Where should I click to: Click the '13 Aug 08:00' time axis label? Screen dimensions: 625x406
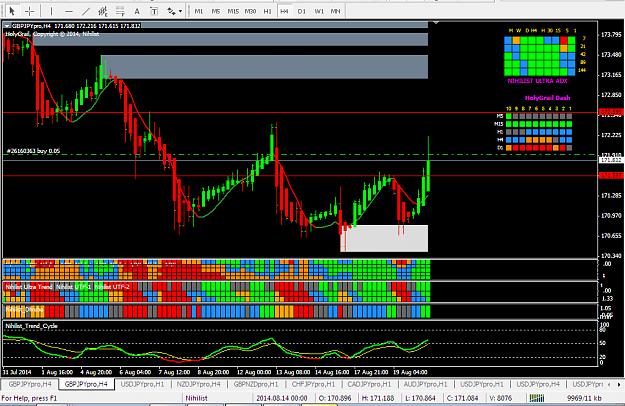point(293,372)
